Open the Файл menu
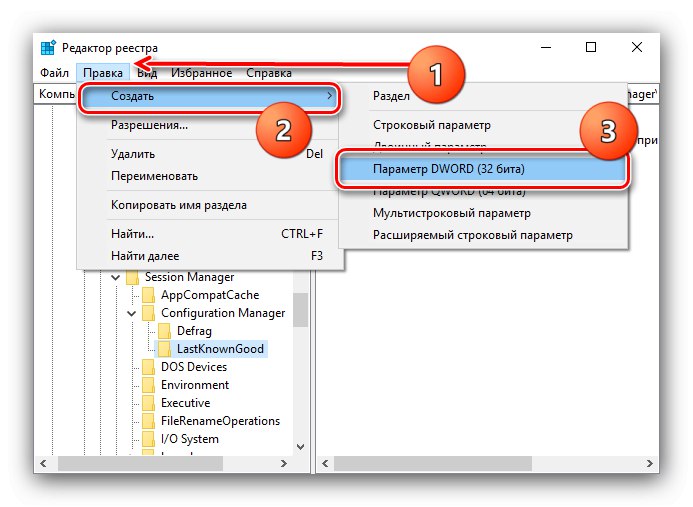The width and height of the screenshot is (693, 507). coord(54,72)
